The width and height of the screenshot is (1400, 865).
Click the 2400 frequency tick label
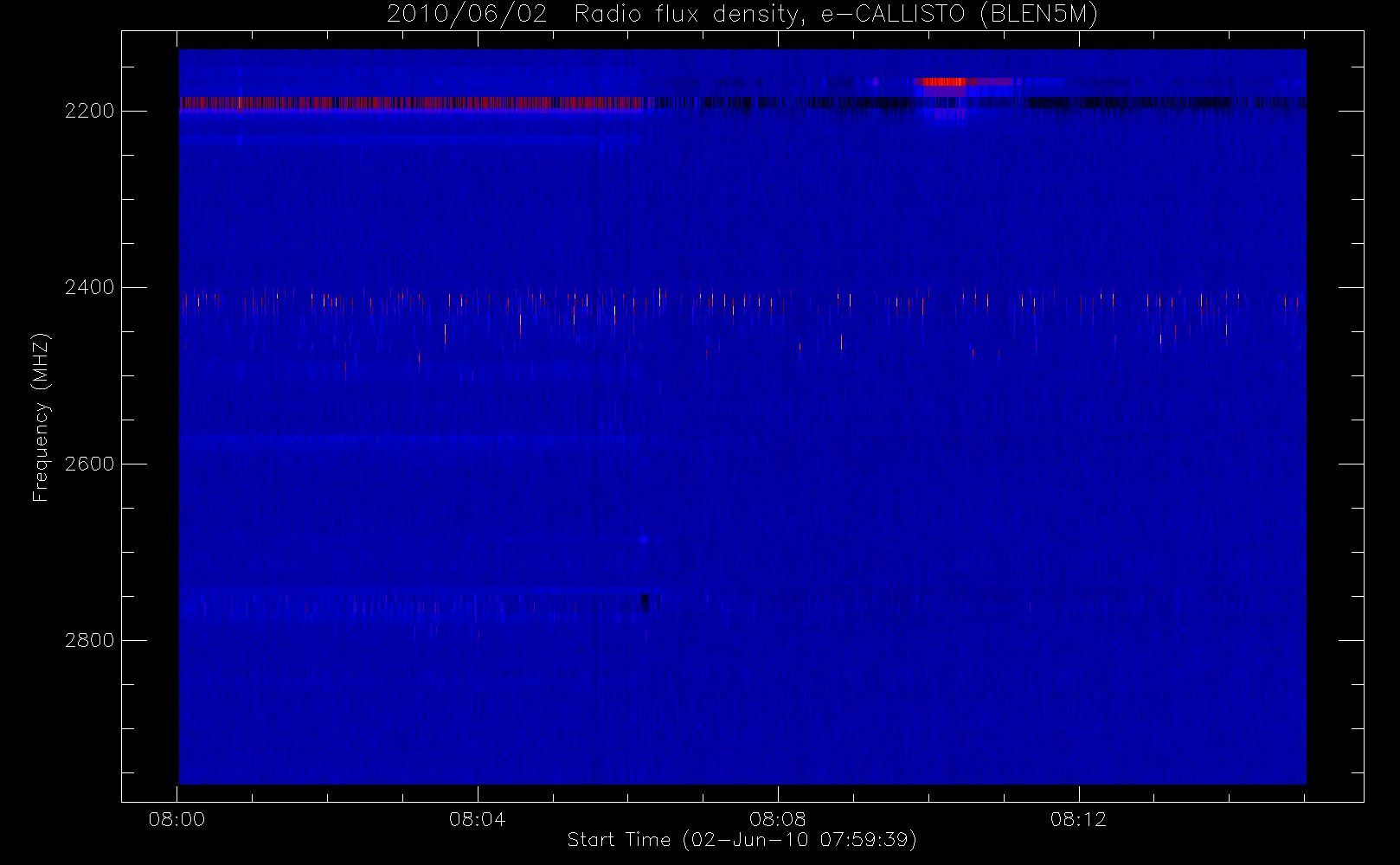[89, 287]
